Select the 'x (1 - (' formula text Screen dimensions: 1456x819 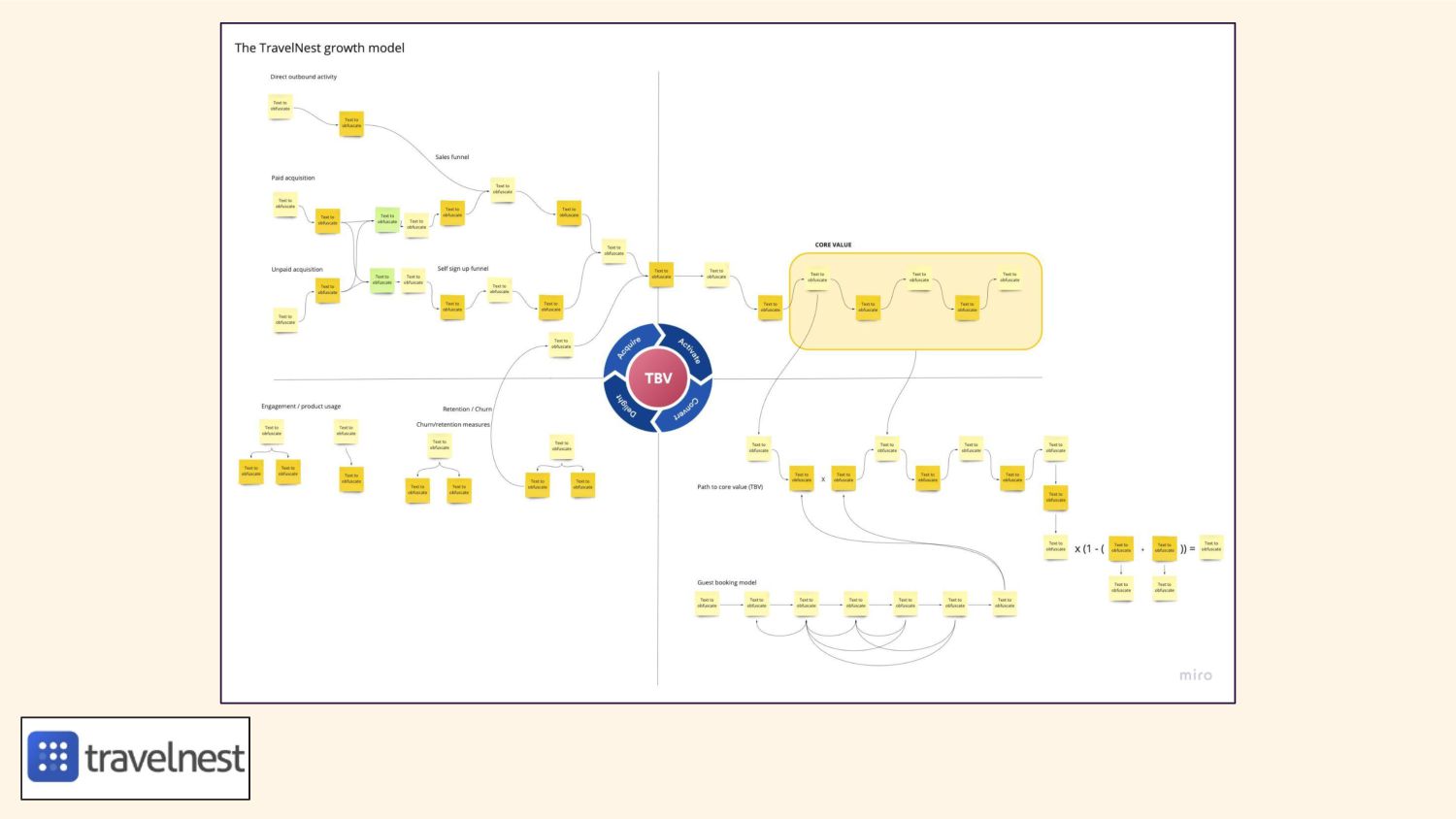coord(1089,549)
